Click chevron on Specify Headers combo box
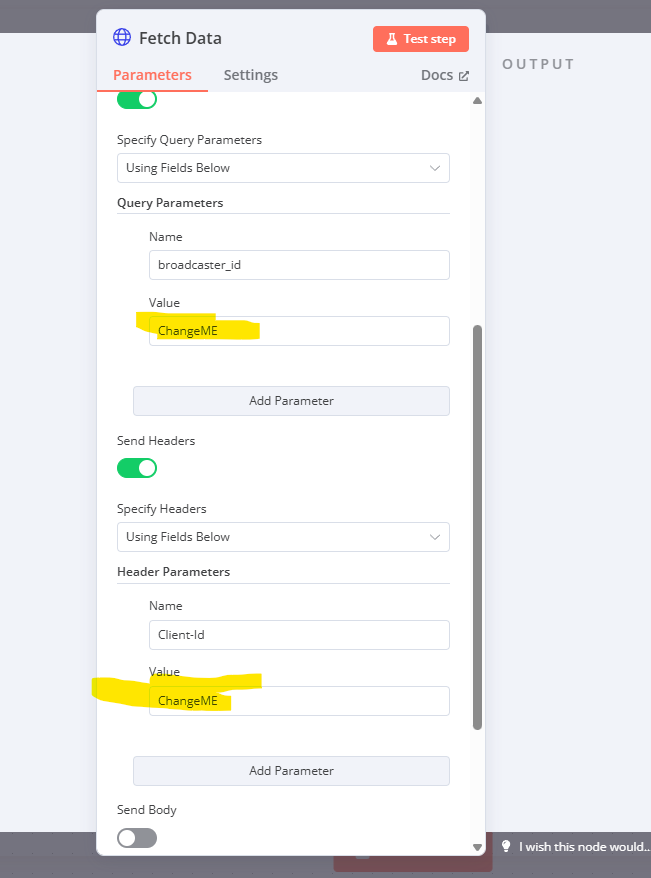Screen dimensions: 651x878 tap(434, 537)
